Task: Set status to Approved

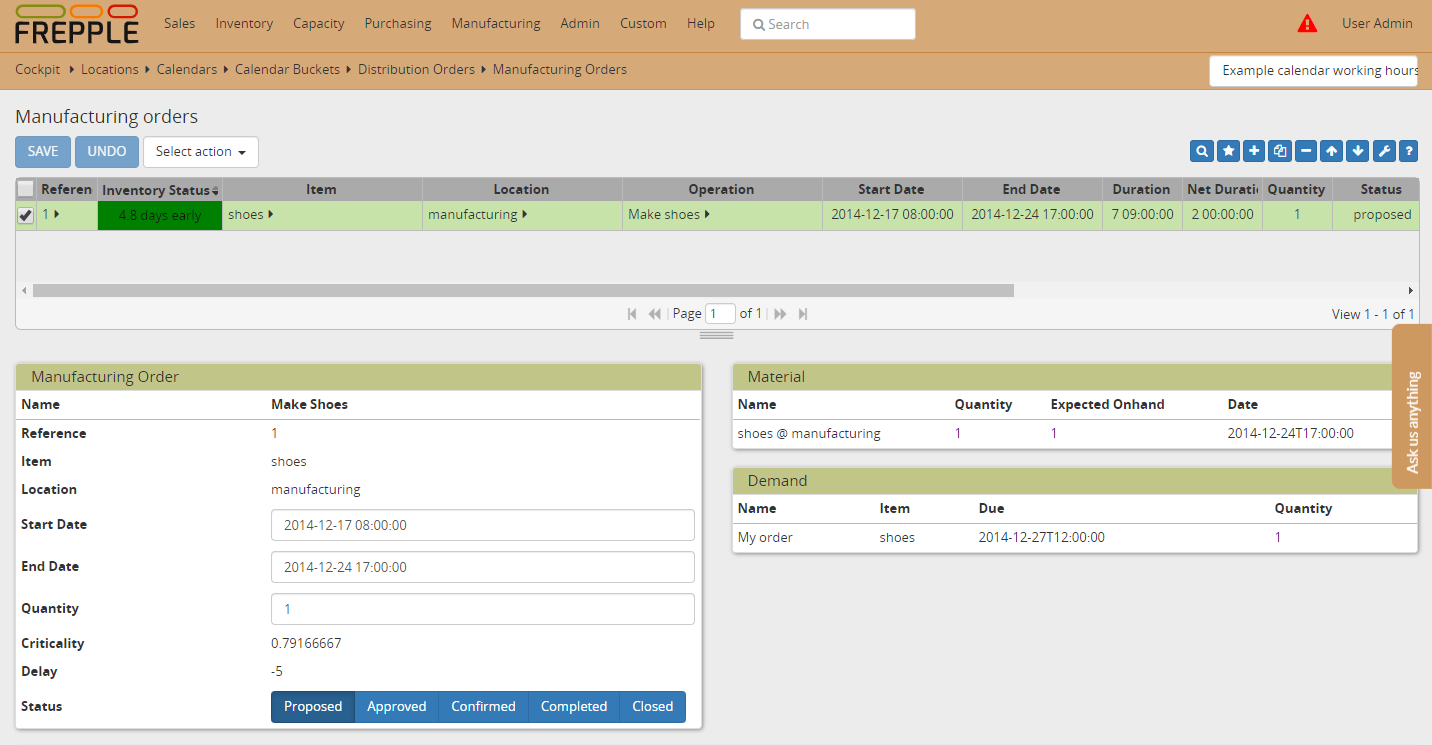Action: pyautogui.click(x=396, y=706)
